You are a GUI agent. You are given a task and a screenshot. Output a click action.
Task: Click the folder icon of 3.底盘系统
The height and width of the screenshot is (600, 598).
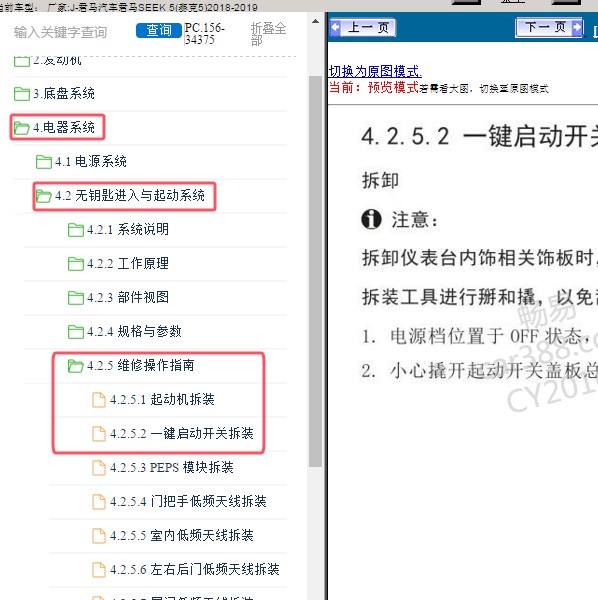[x=21, y=94]
